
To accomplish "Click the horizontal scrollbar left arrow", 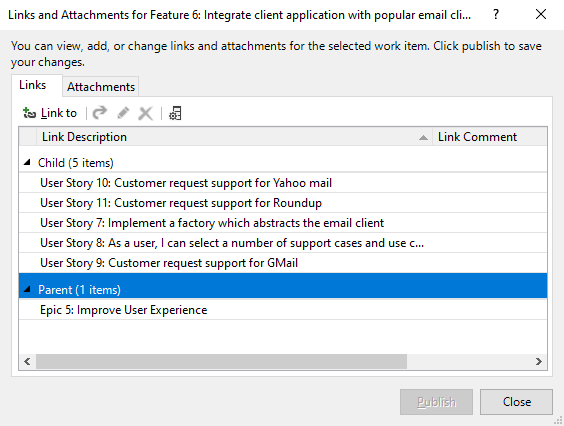I will tap(27, 361).
